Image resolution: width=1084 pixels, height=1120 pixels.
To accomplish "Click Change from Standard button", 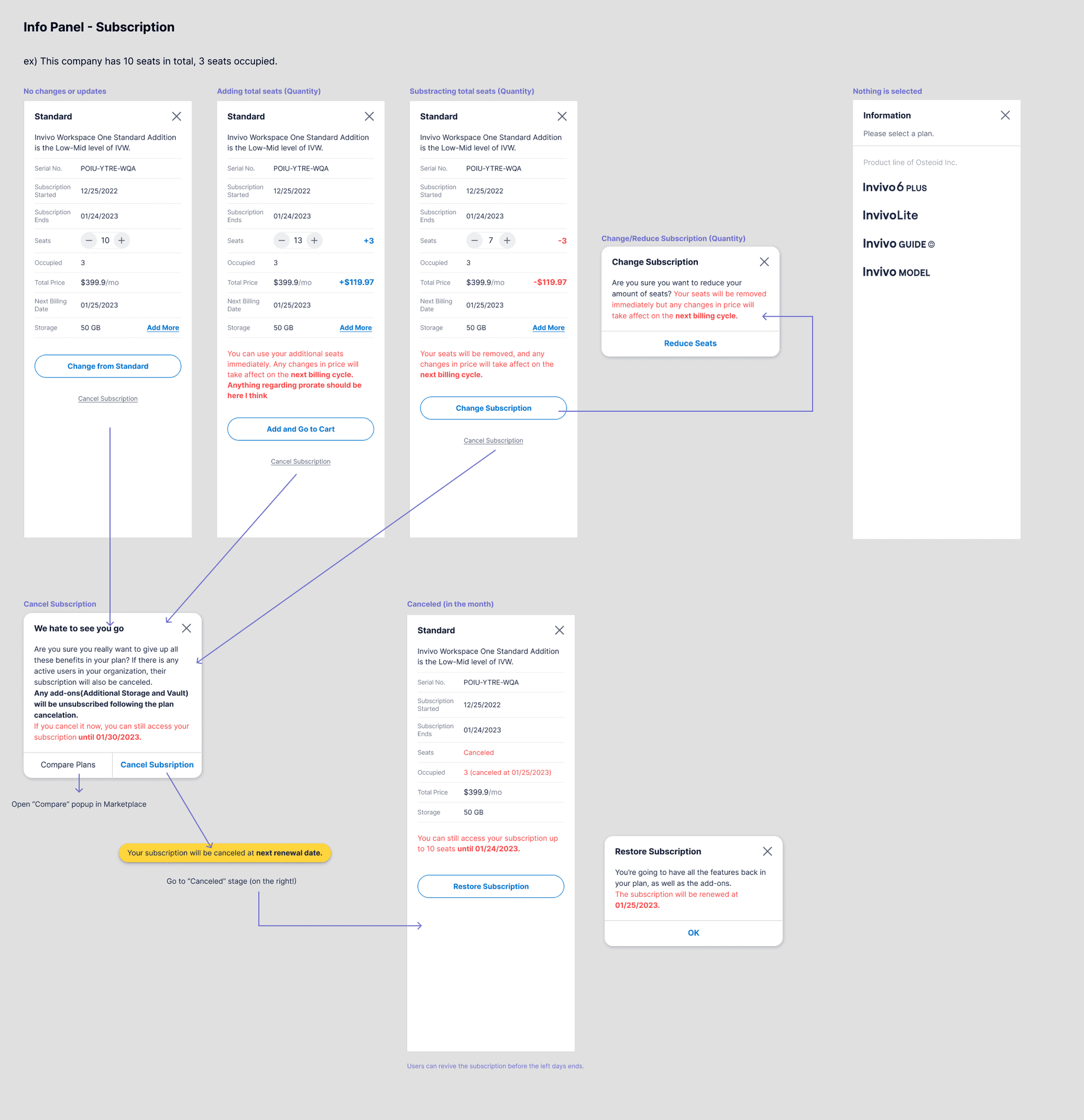I will [x=108, y=366].
